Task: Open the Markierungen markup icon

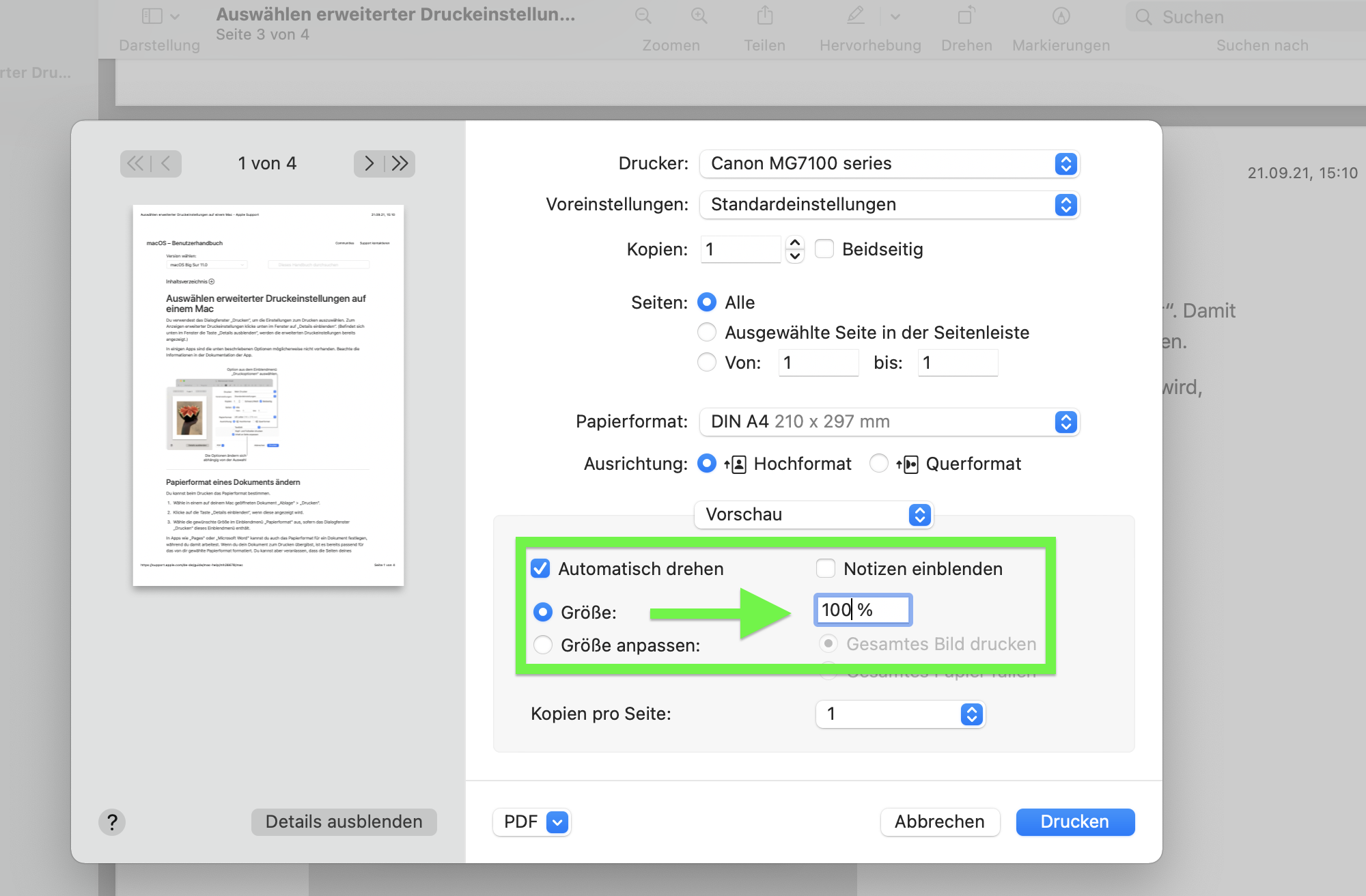Action: 1061,16
